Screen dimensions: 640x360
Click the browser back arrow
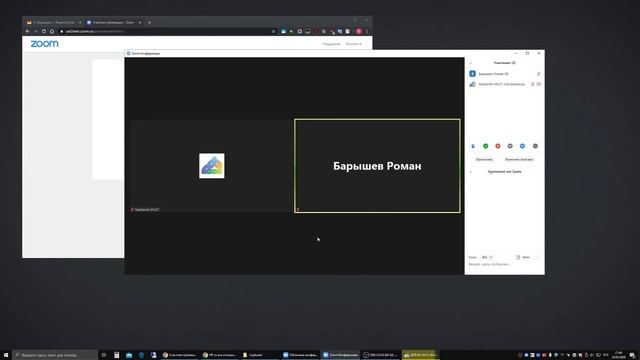coord(28,31)
